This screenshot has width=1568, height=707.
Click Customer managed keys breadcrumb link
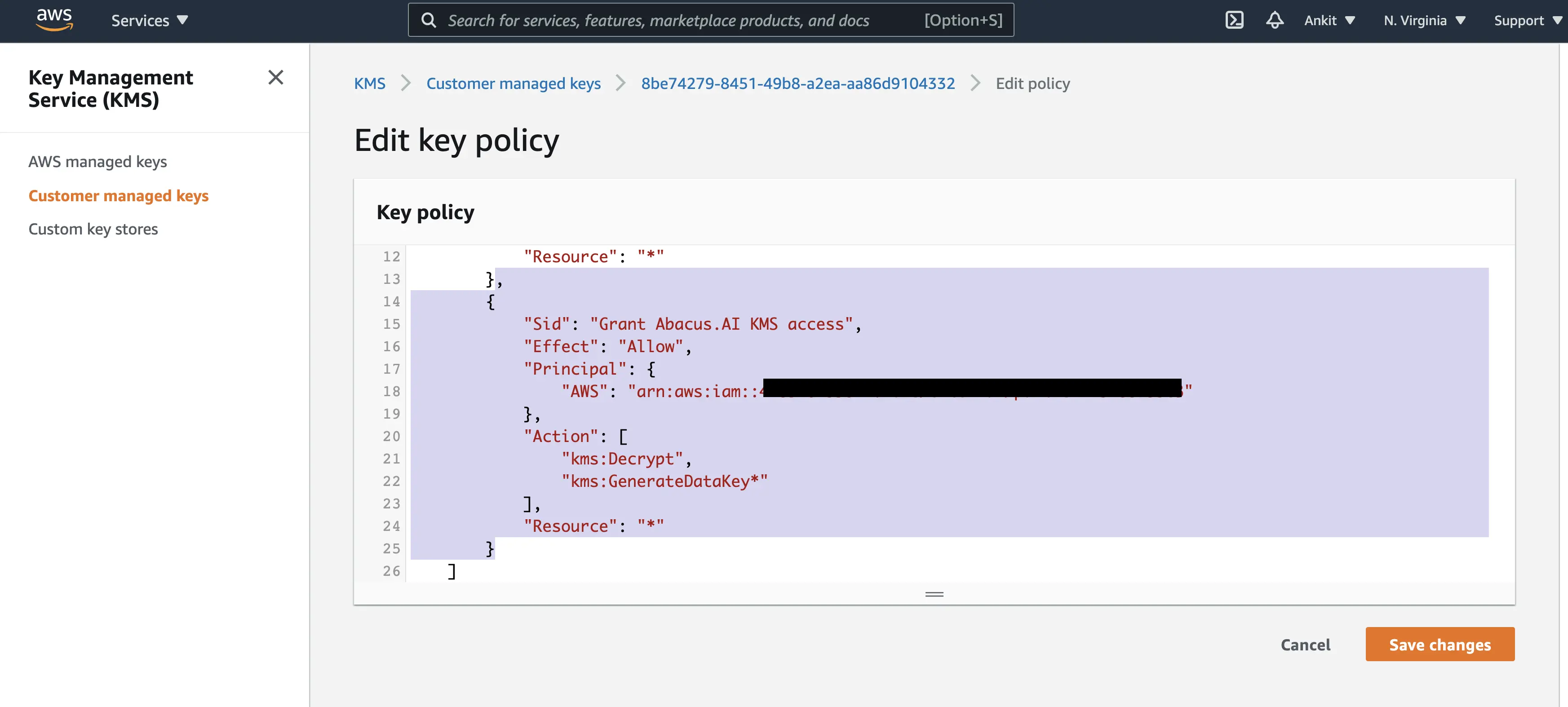tap(513, 84)
